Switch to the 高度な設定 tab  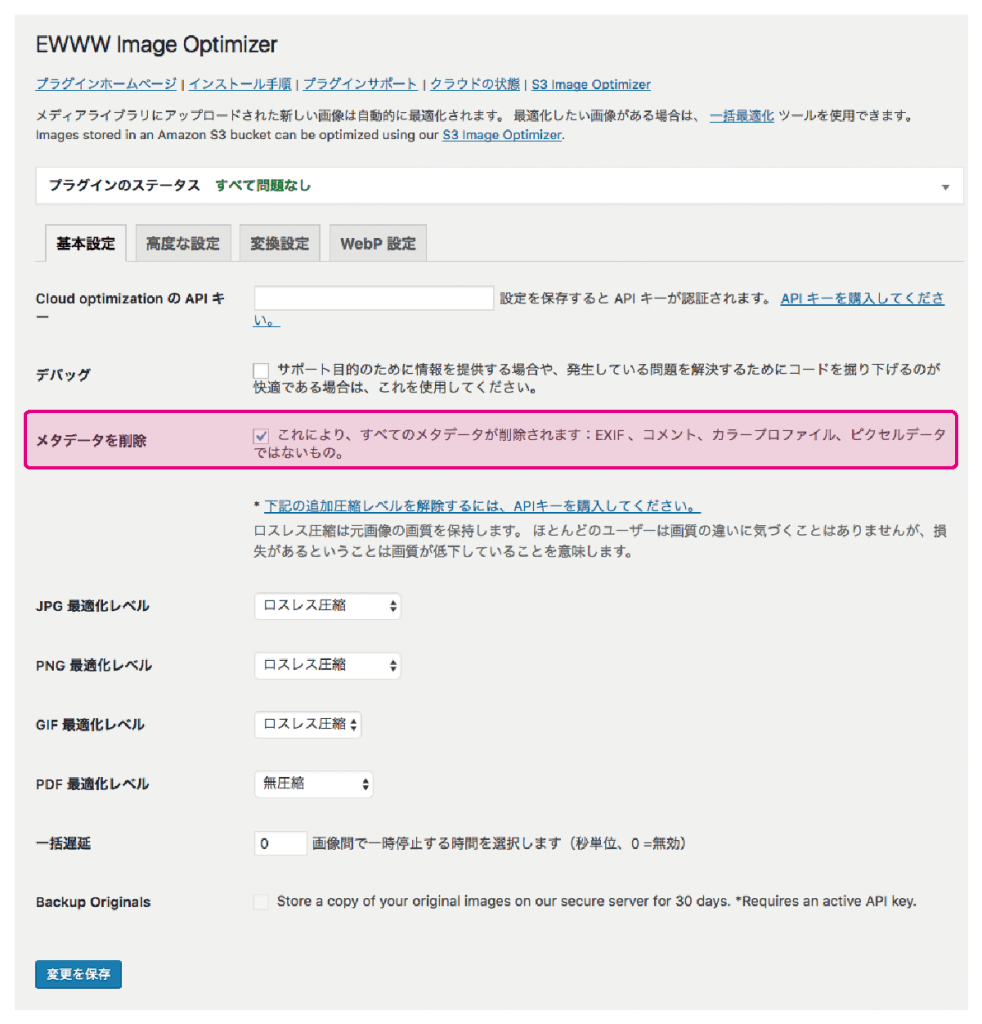click(183, 244)
